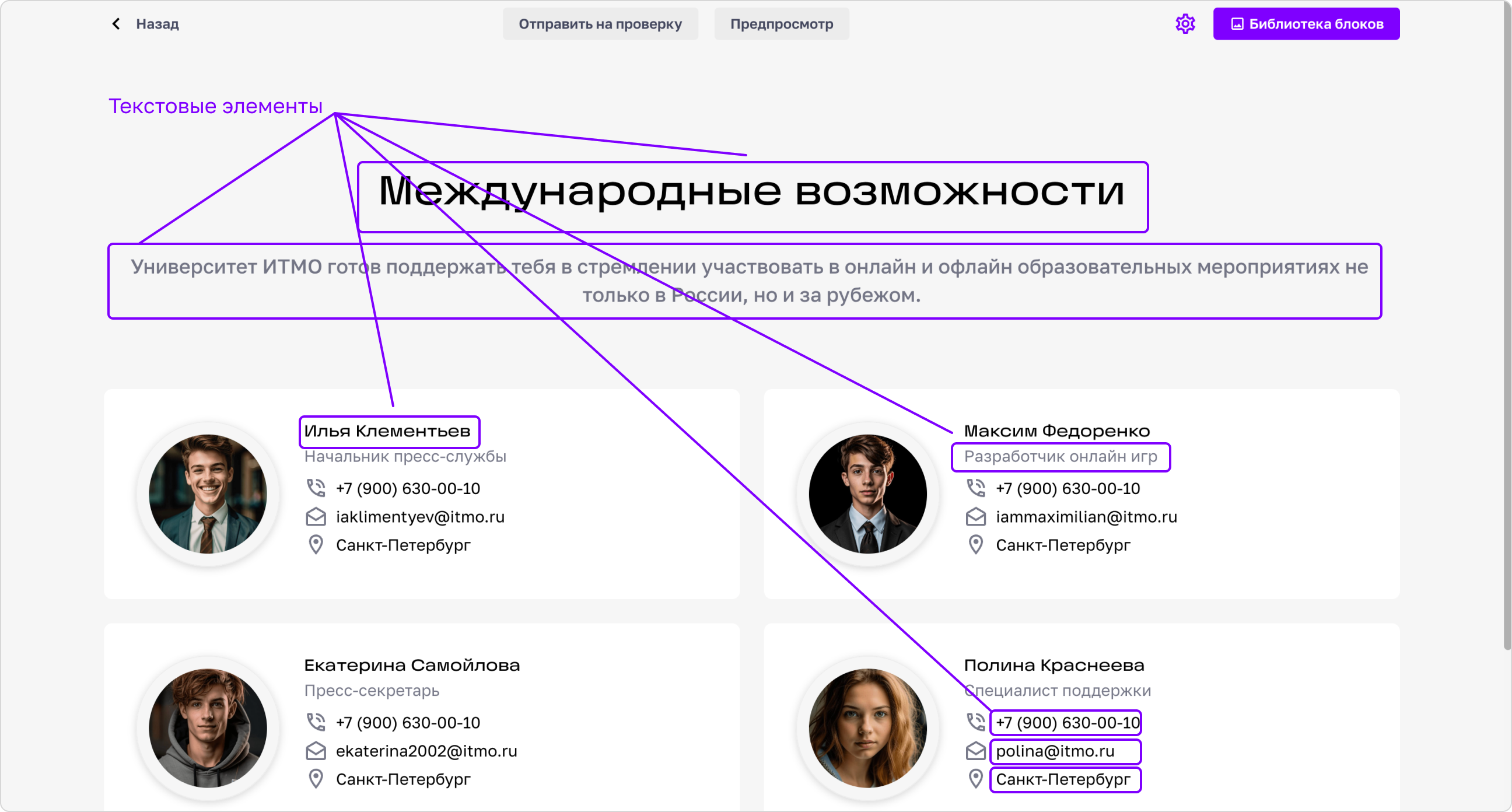1512x812 pixels.
Task: Click the back arrow chevron icon
Action: 116,23
